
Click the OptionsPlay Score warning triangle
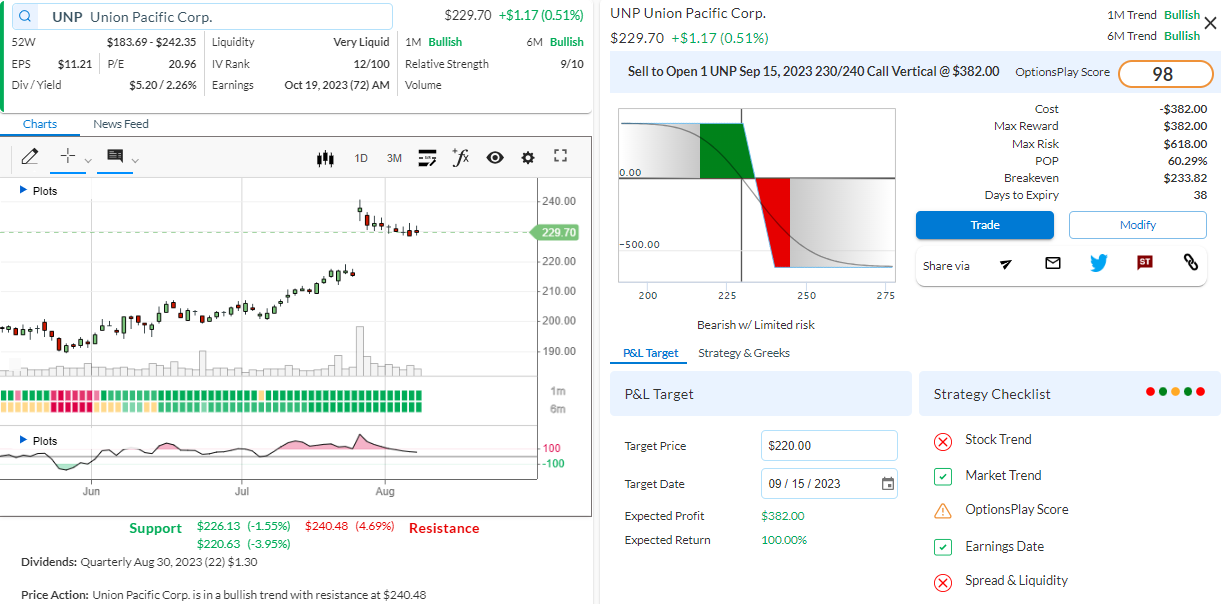pos(942,511)
